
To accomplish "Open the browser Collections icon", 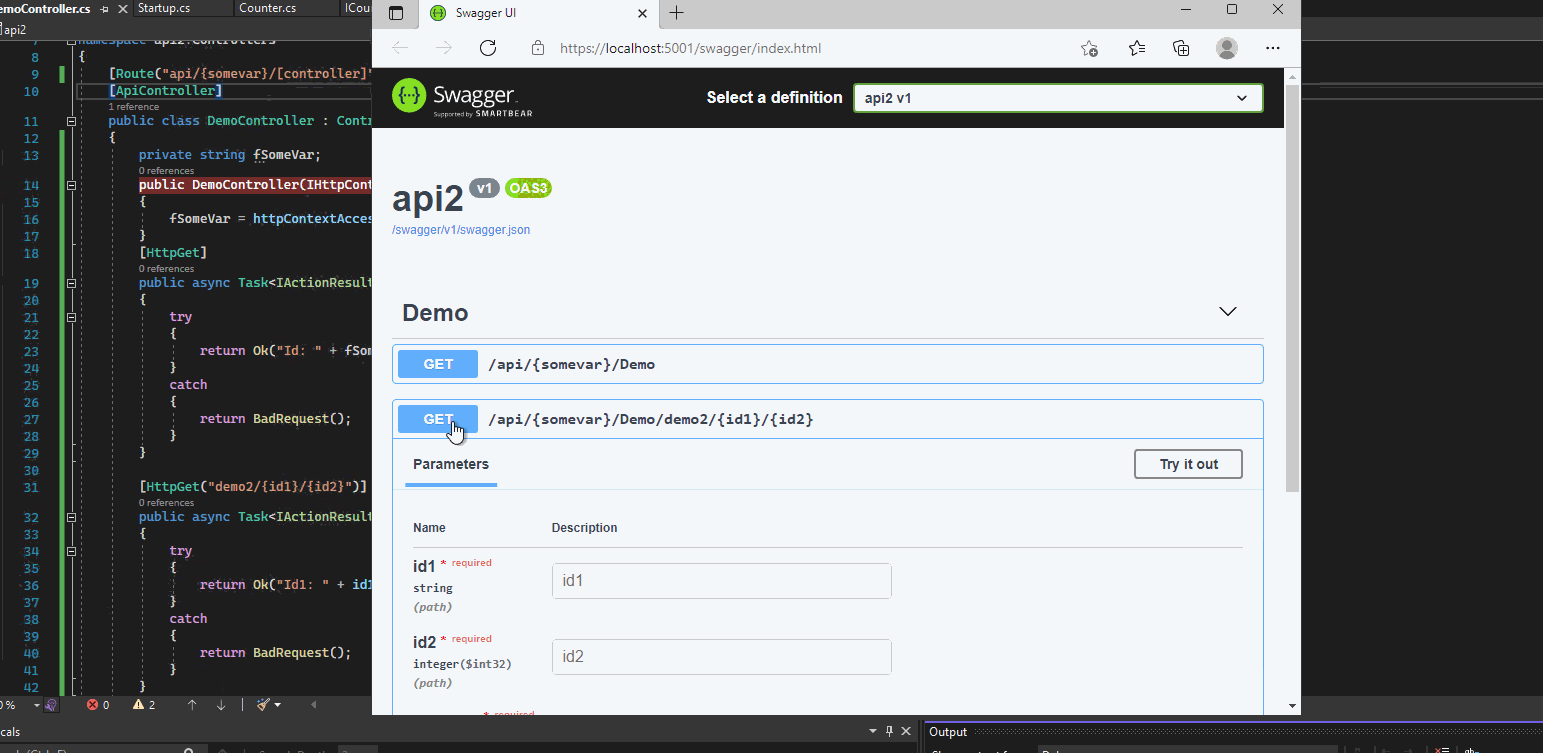I will (x=1181, y=48).
